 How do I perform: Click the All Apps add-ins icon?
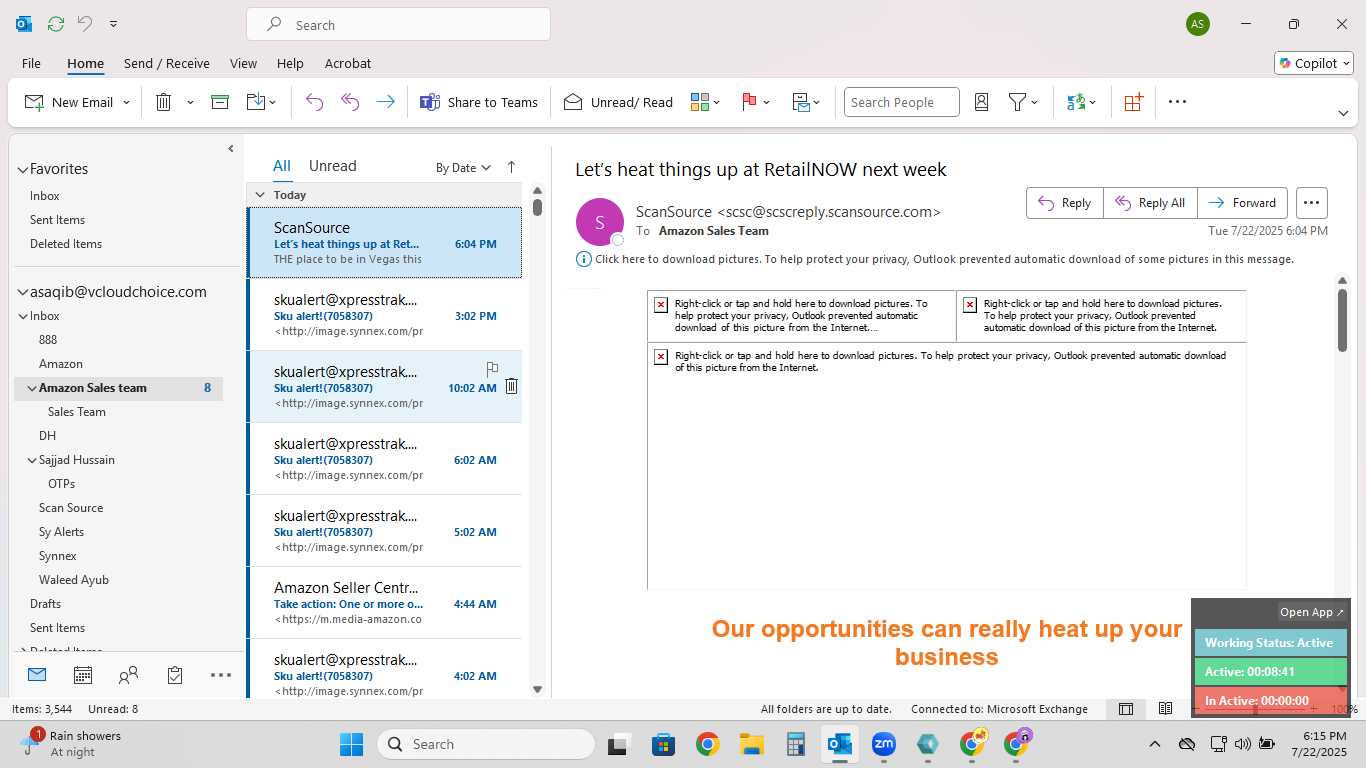click(x=1133, y=102)
